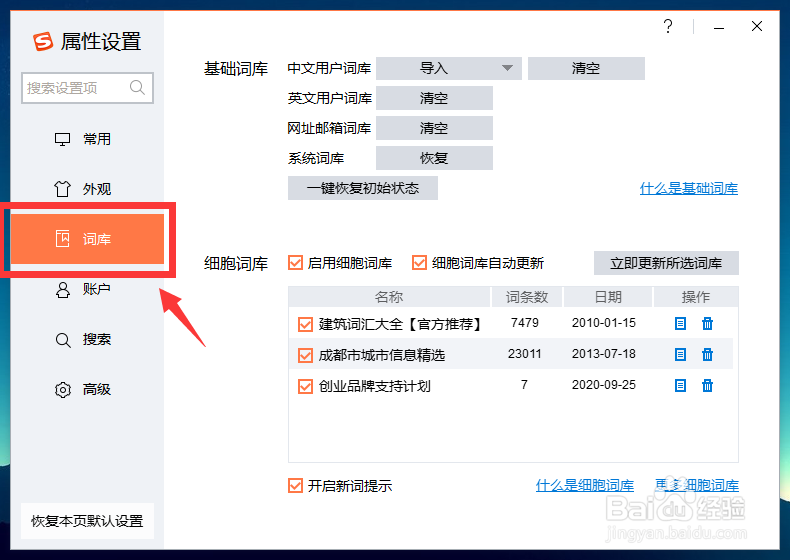Viewport: 790px width, 560px height.
Task: Uncheck 成都市城市信息精选 dictionary checkbox
Action: (305, 355)
